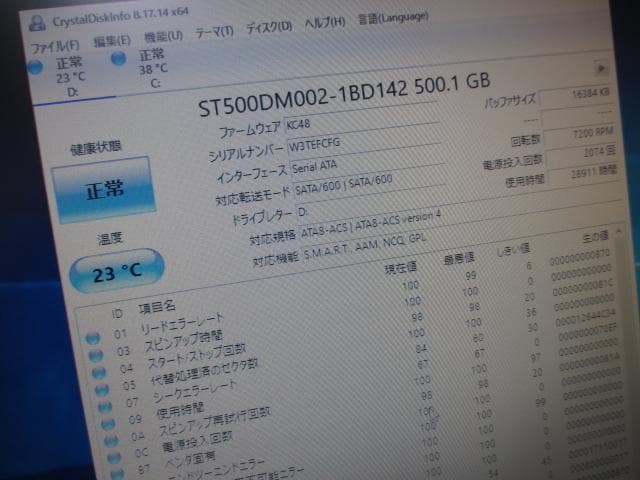The height and width of the screenshot is (480, 640).
Task: Click the ファームウェア field KC48
Action: tap(360, 119)
